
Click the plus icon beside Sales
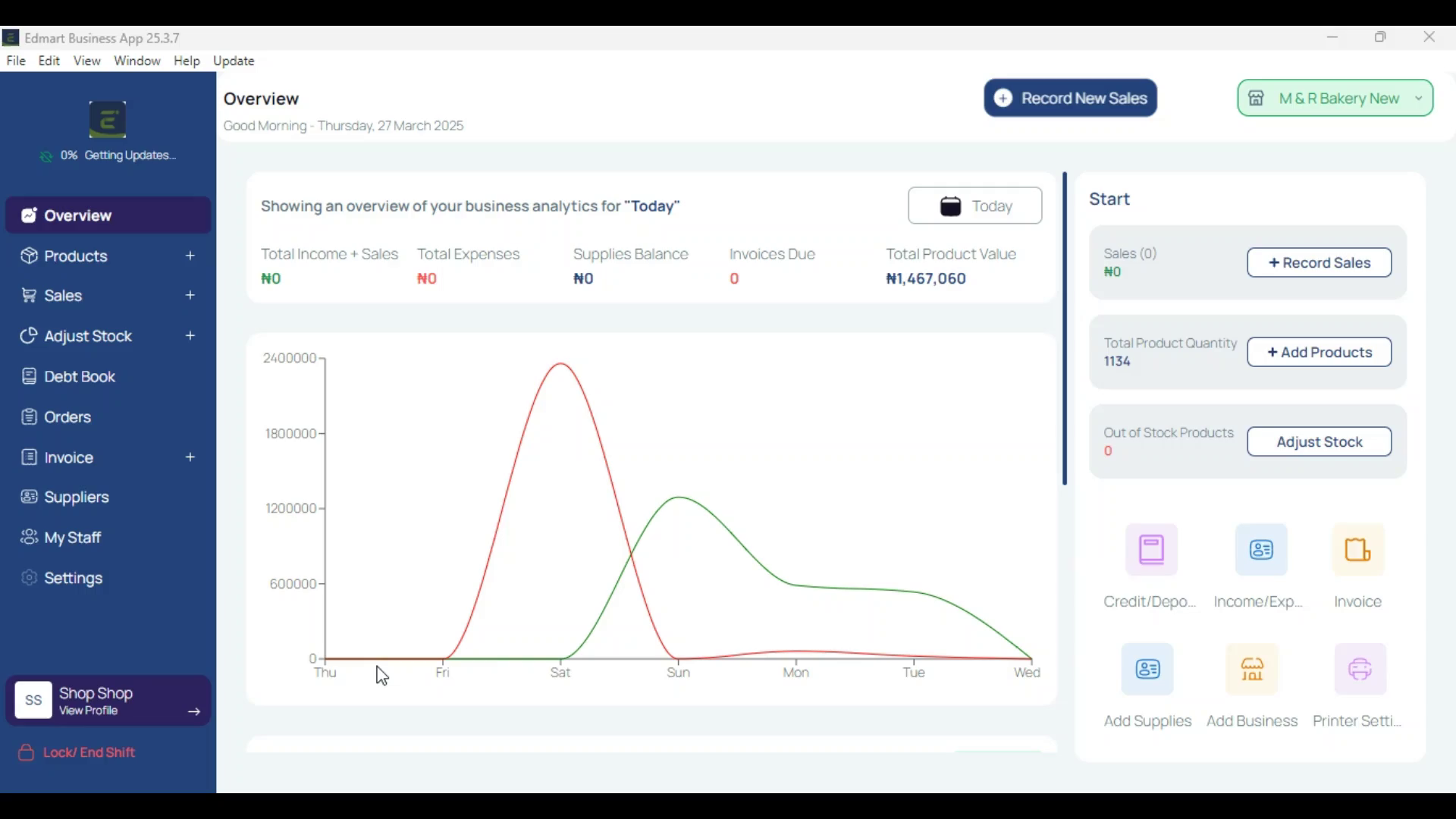coord(190,296)
